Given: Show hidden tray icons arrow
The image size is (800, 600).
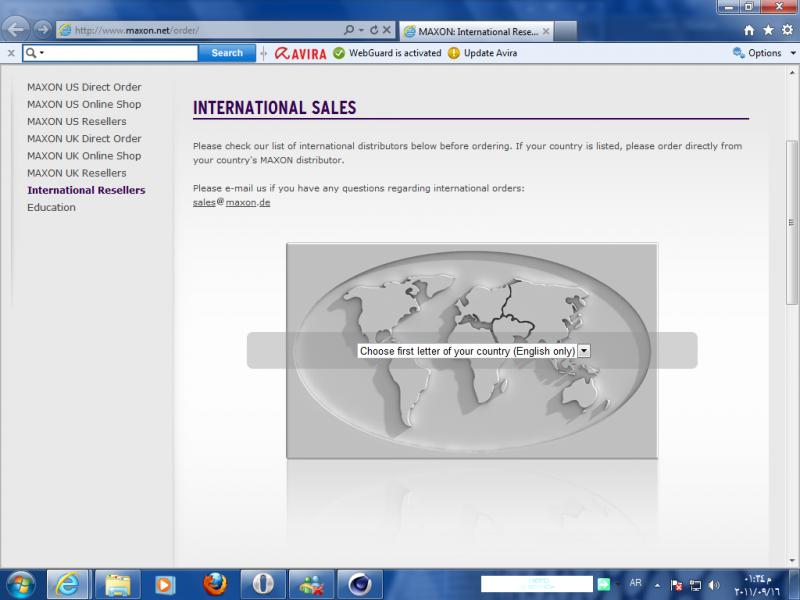Looking at the screenshot, I should coord(657,585).
